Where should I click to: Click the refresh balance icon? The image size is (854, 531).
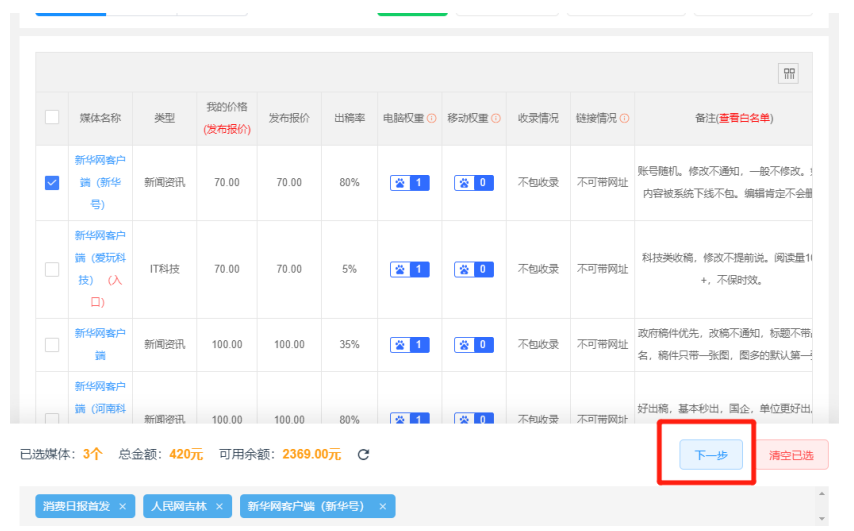364,455
